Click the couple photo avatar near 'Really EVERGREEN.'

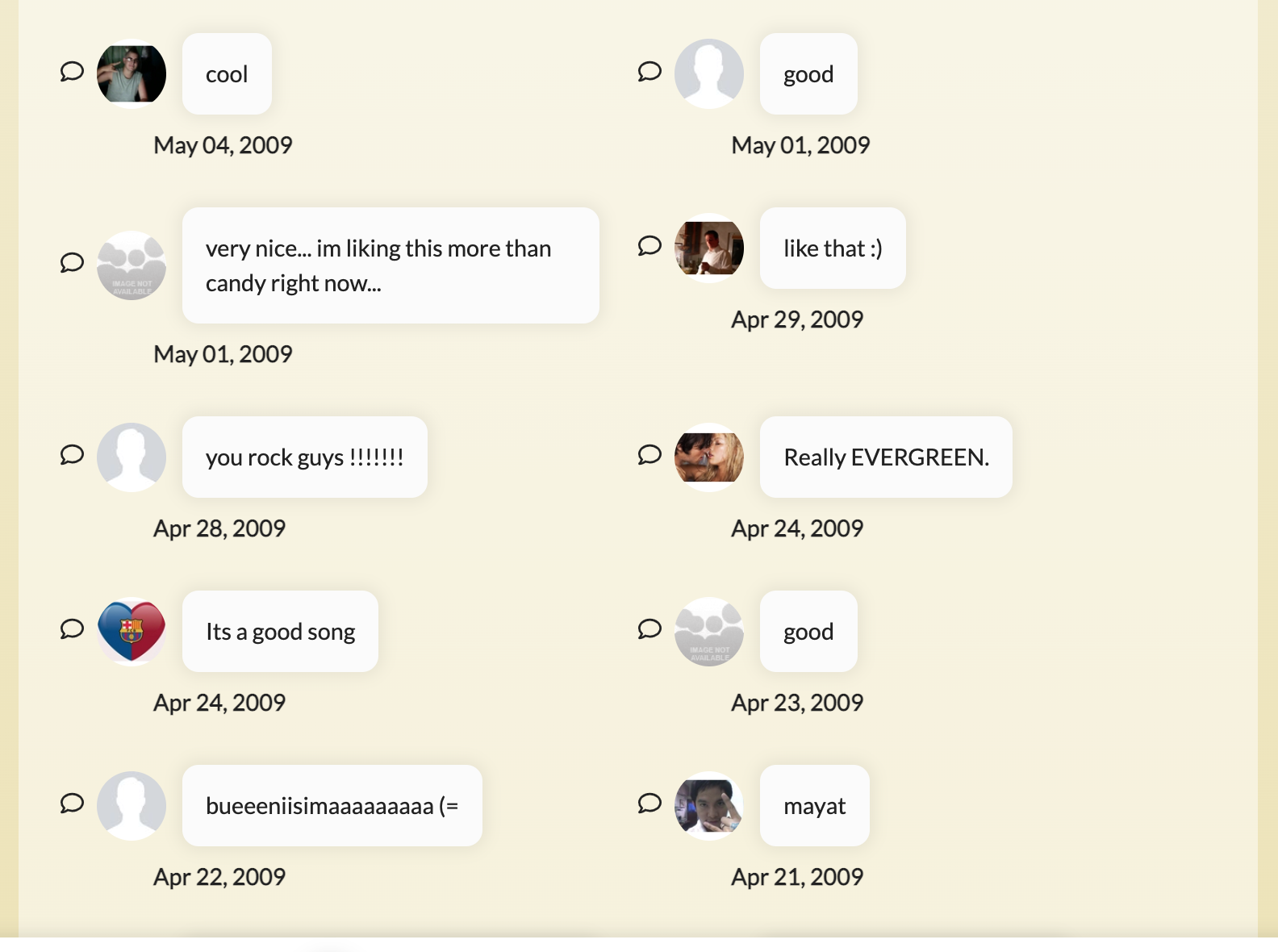point(708,456)
